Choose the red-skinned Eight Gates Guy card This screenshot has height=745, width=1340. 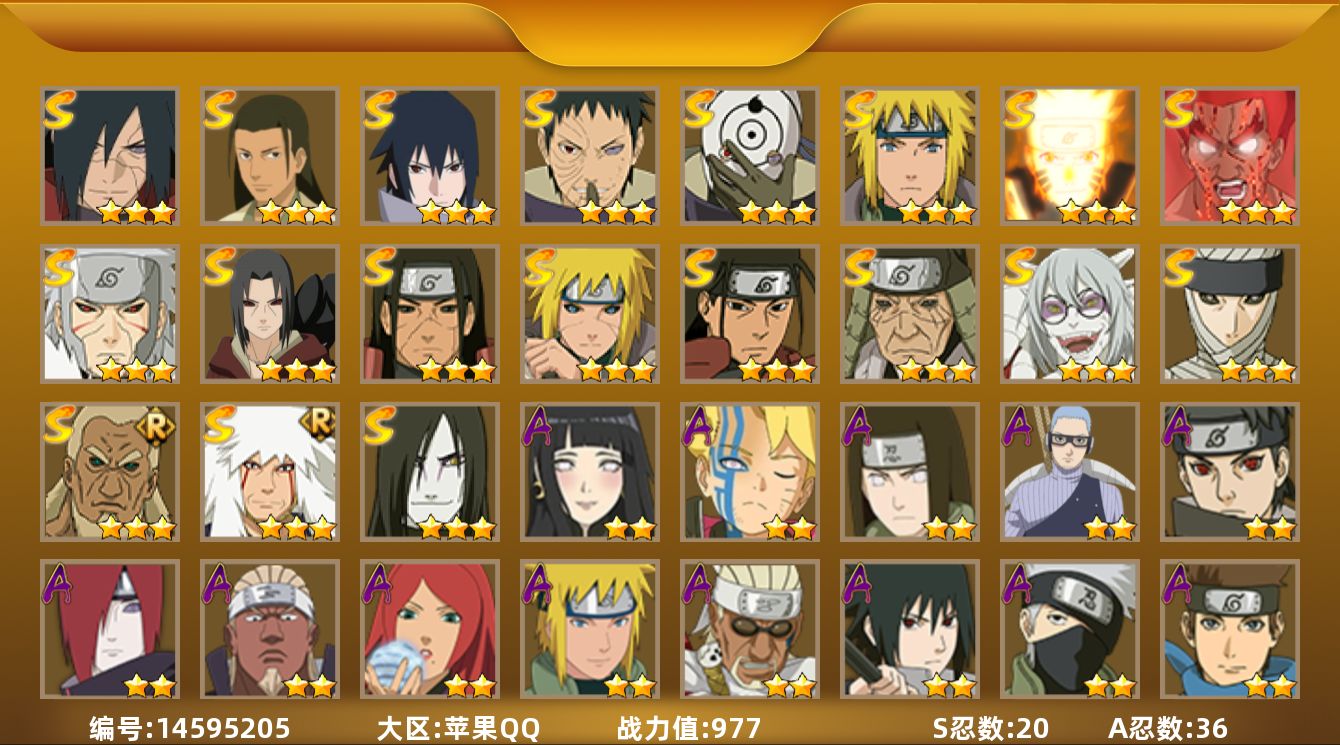click(x=1230, y=155)
